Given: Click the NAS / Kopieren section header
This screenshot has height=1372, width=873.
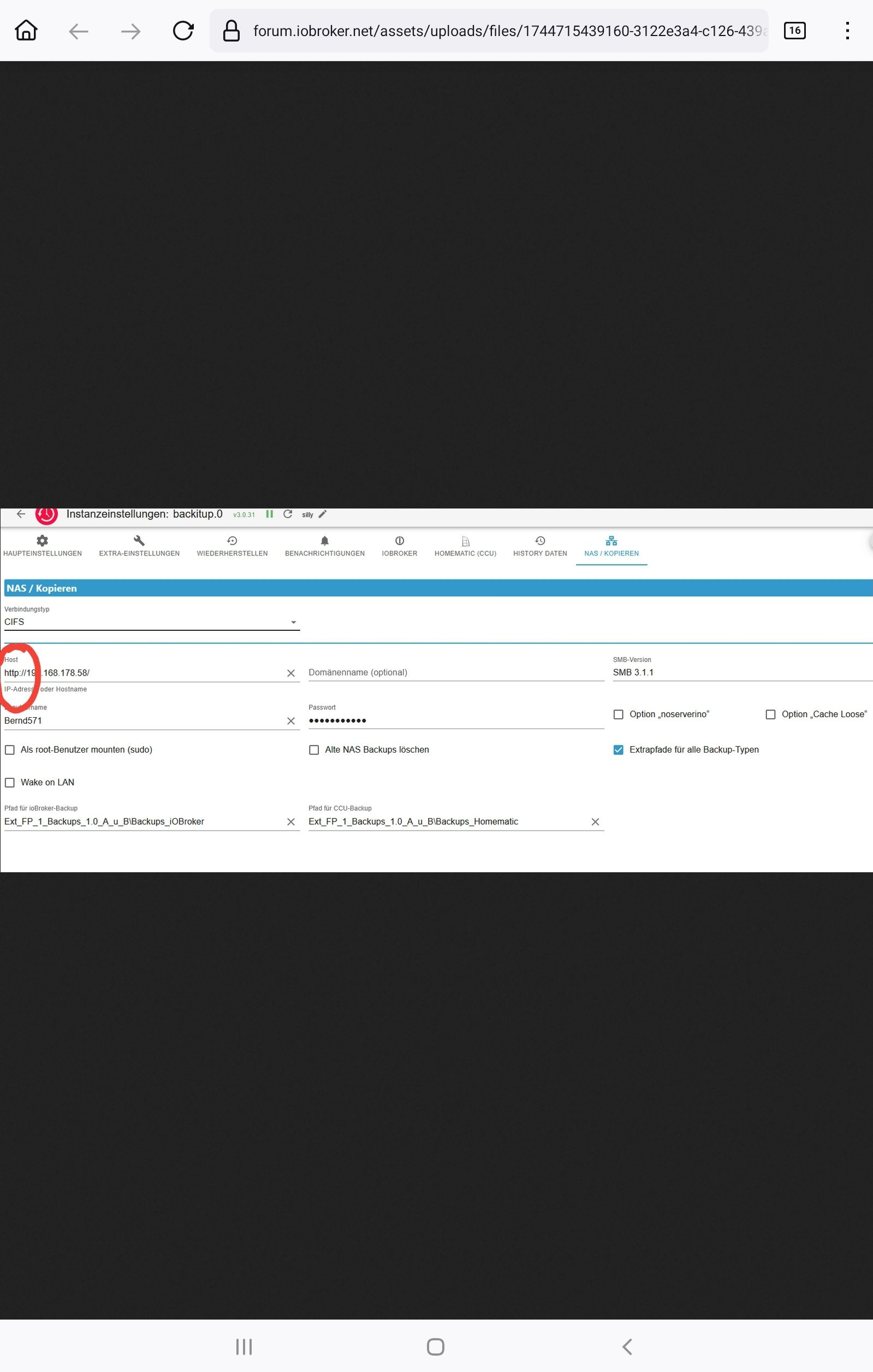Looking at the screenshot, I should pyautogui.click(x=438, y=588).
